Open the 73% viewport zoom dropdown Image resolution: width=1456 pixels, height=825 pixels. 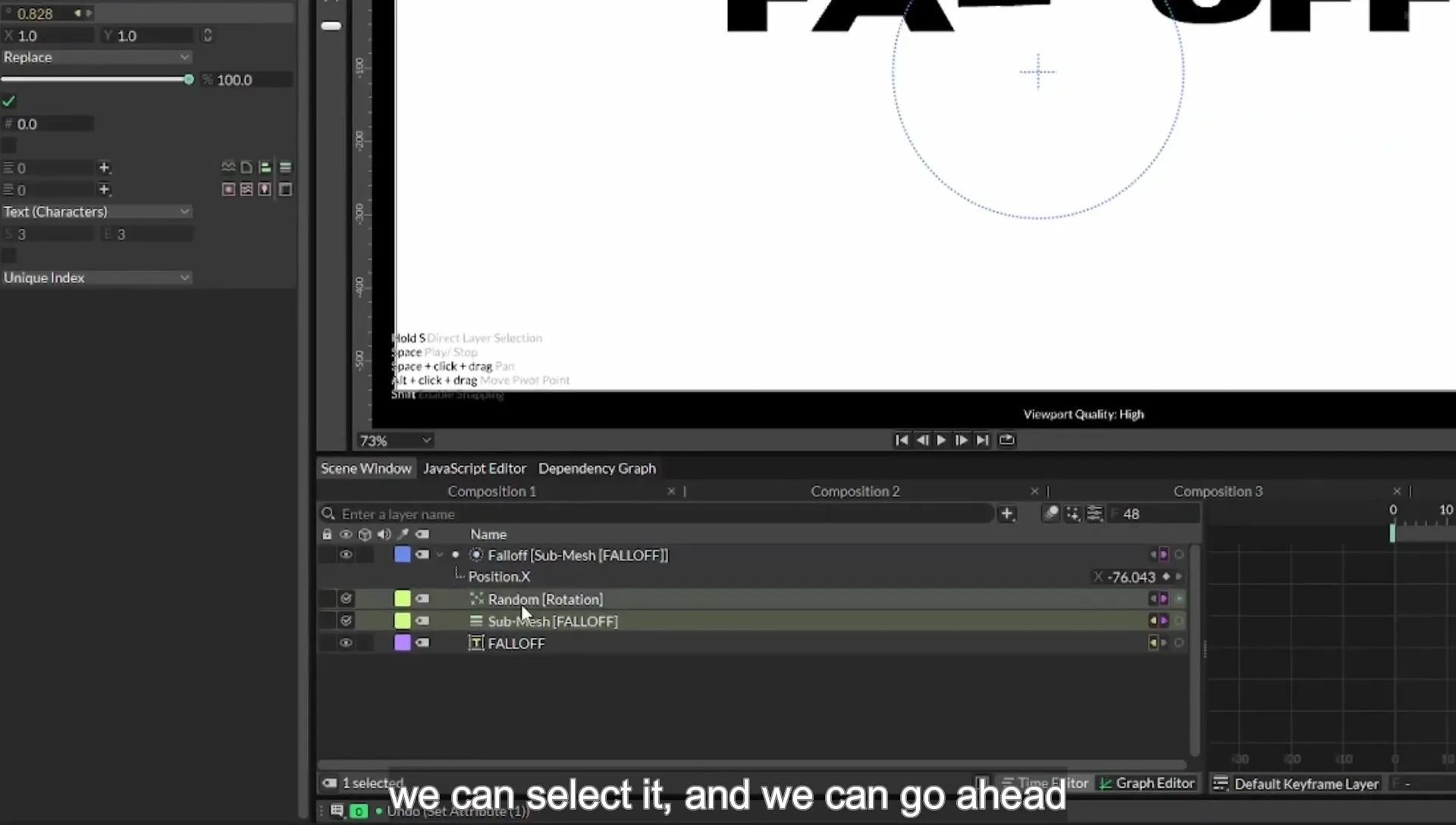[395, 441]
